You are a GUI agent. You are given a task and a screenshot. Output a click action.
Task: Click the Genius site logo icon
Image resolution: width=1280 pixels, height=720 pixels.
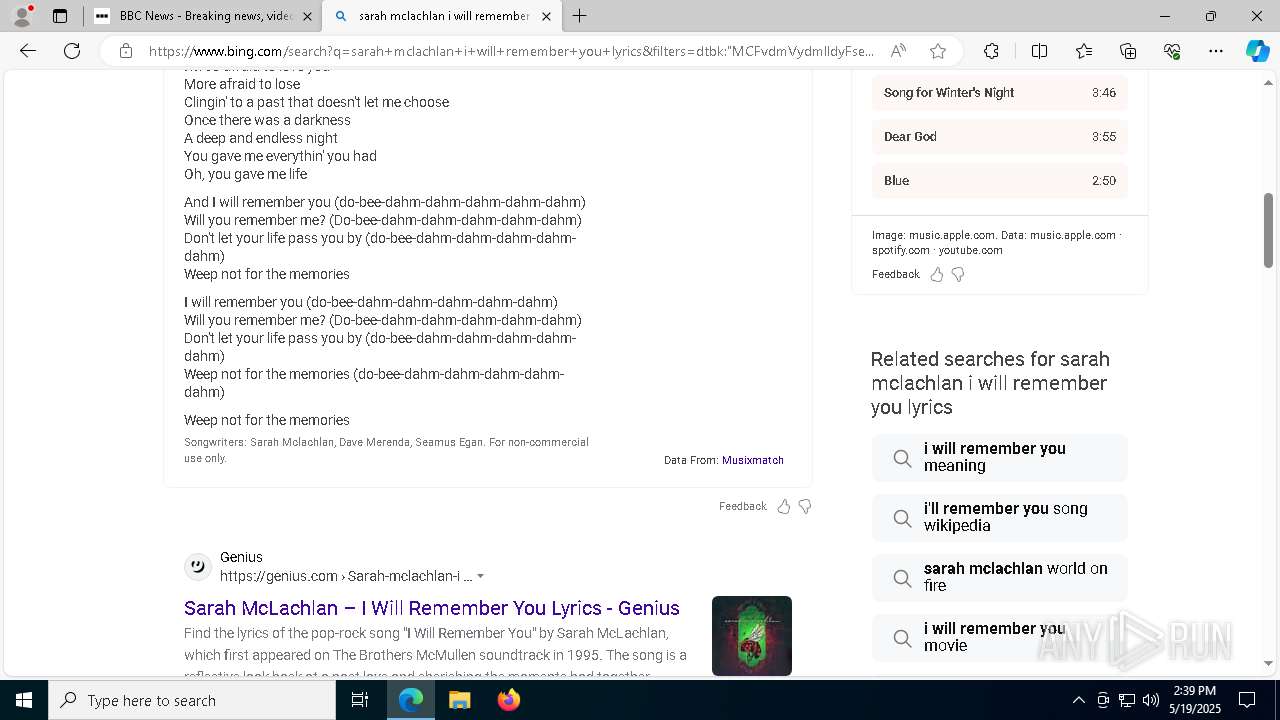pyautogui.click(x=198, y=567)
